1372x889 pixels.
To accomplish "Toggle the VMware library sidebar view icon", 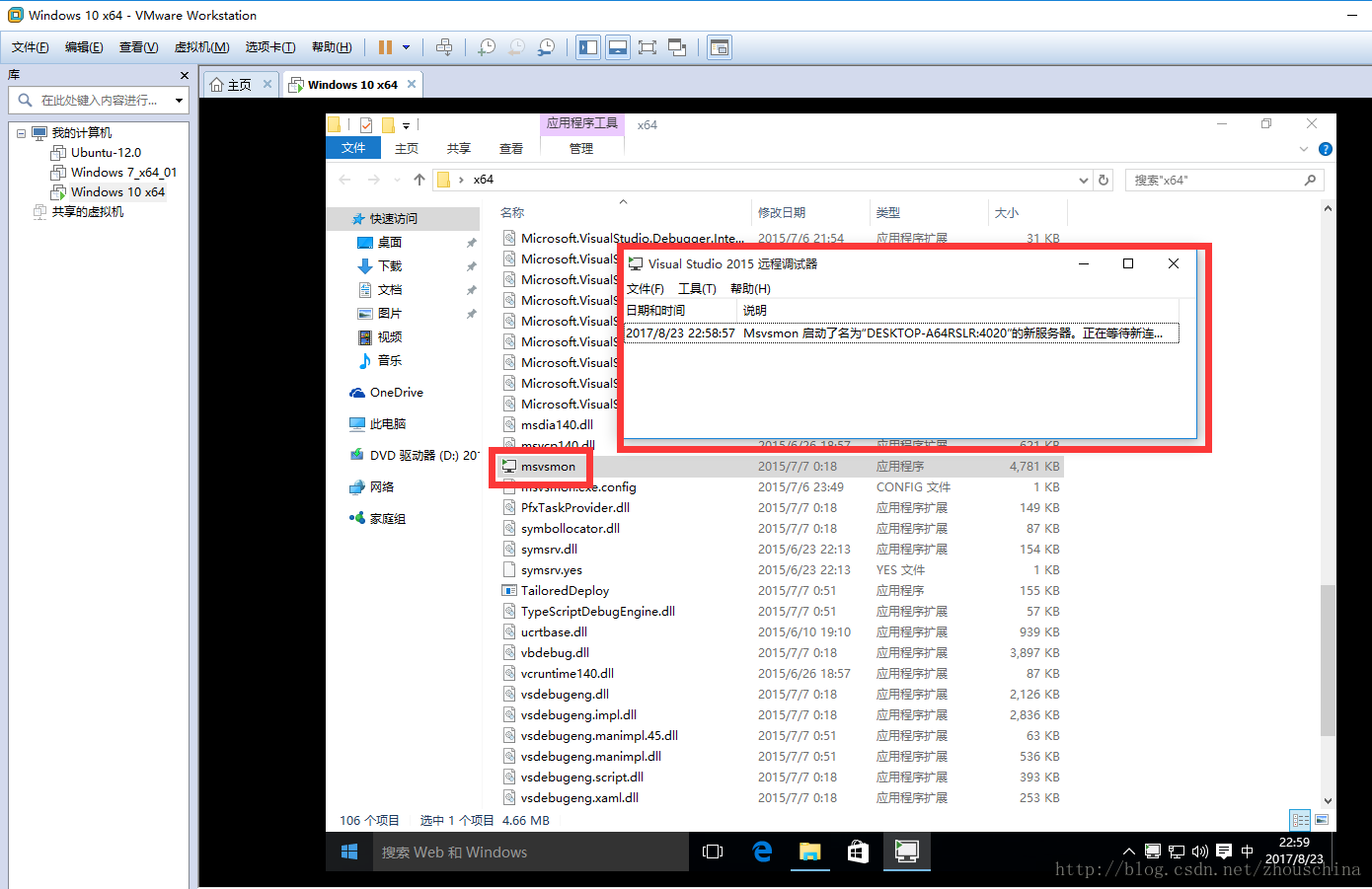I will click(x=588, y=47).
